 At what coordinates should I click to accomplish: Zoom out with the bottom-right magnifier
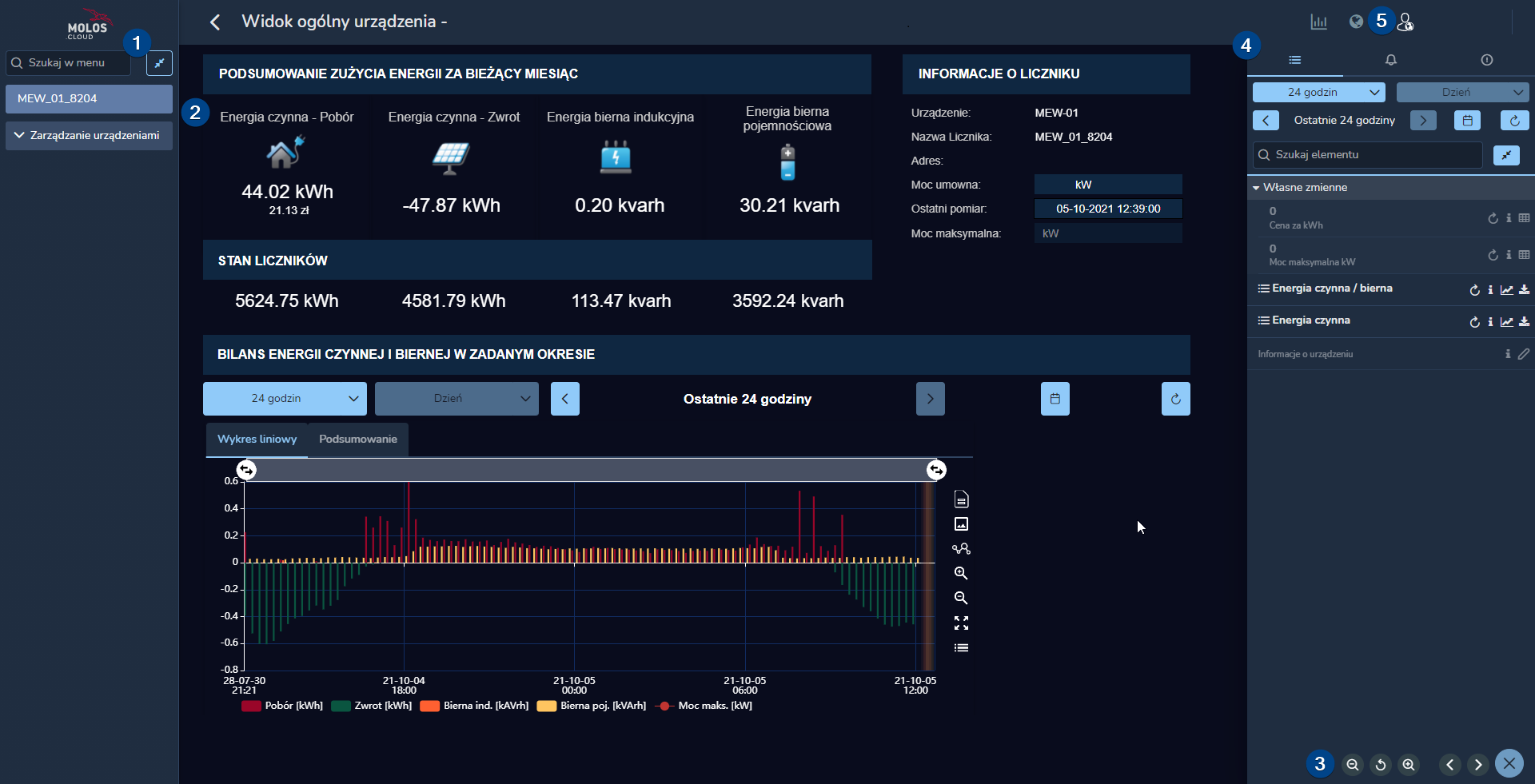click(x=1352, y=765)
